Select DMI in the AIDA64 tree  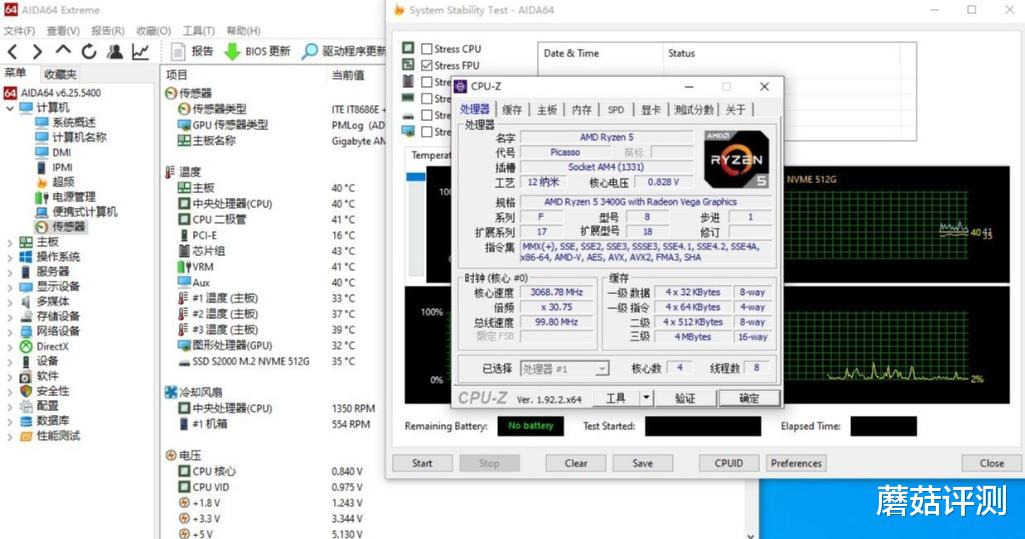click(x=62, y=152)
